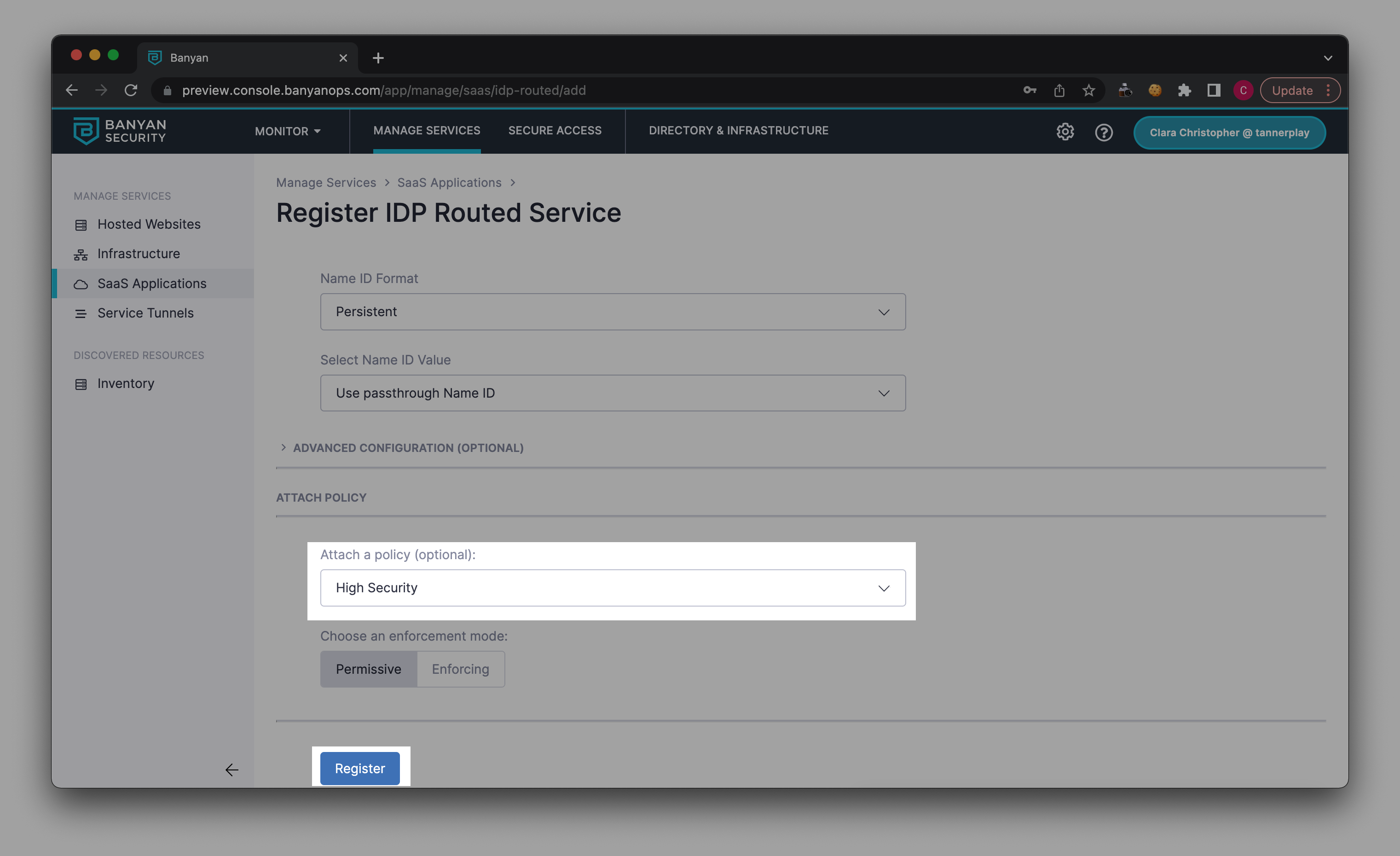Select Enforcing enforcement mode
Viewport: 1400px width, 856px height.
coord(460,669)
